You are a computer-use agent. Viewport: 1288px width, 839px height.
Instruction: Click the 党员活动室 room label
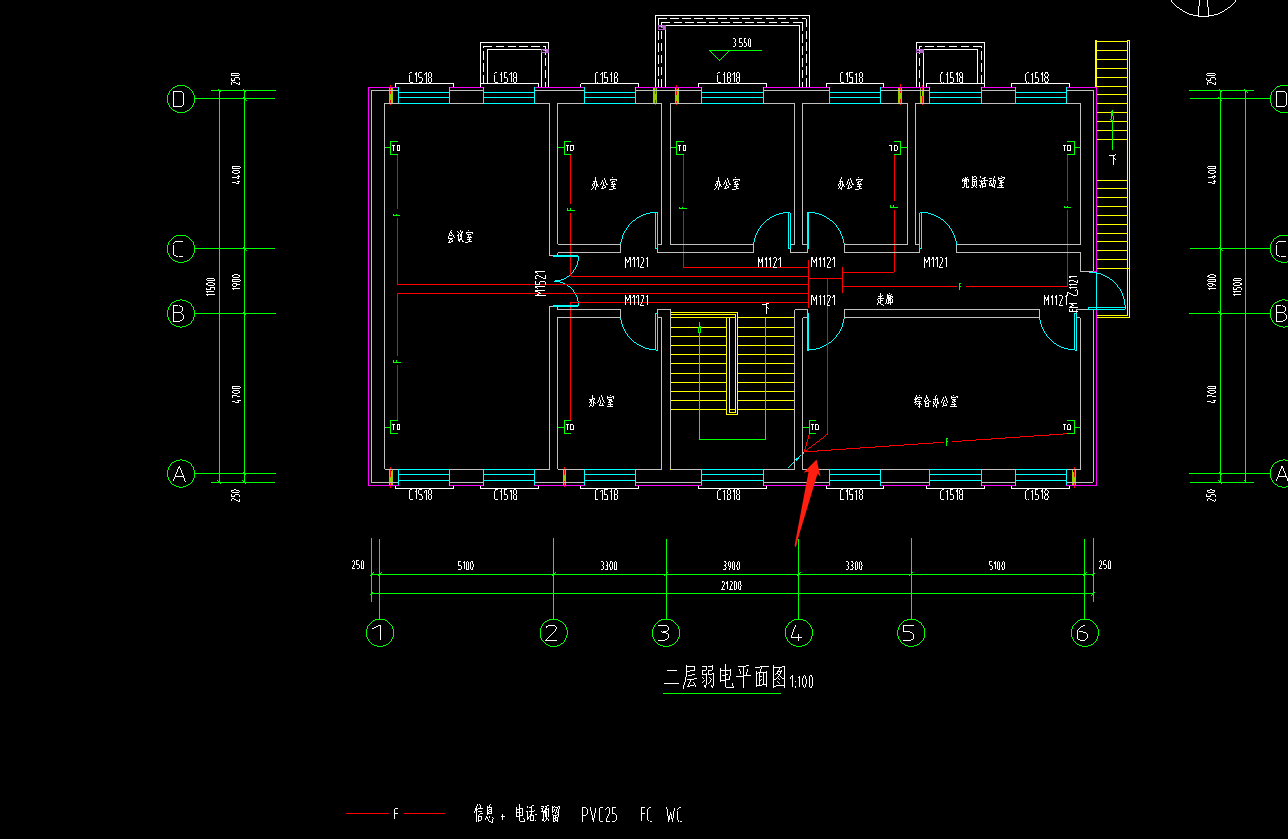click(983, 182)
